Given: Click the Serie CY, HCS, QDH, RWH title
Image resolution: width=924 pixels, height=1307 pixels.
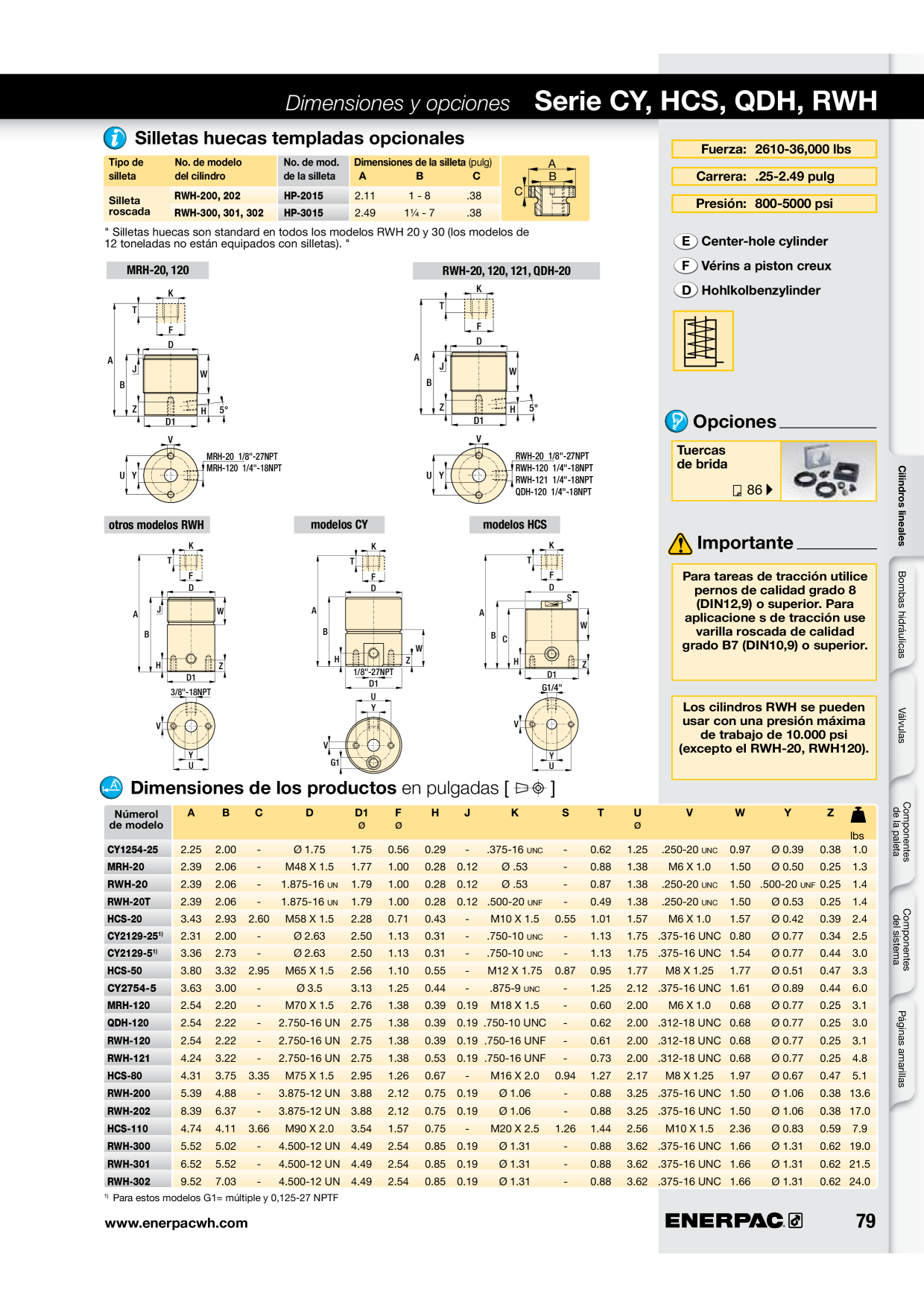Looking at the screenshot, I should coord(706,101).
